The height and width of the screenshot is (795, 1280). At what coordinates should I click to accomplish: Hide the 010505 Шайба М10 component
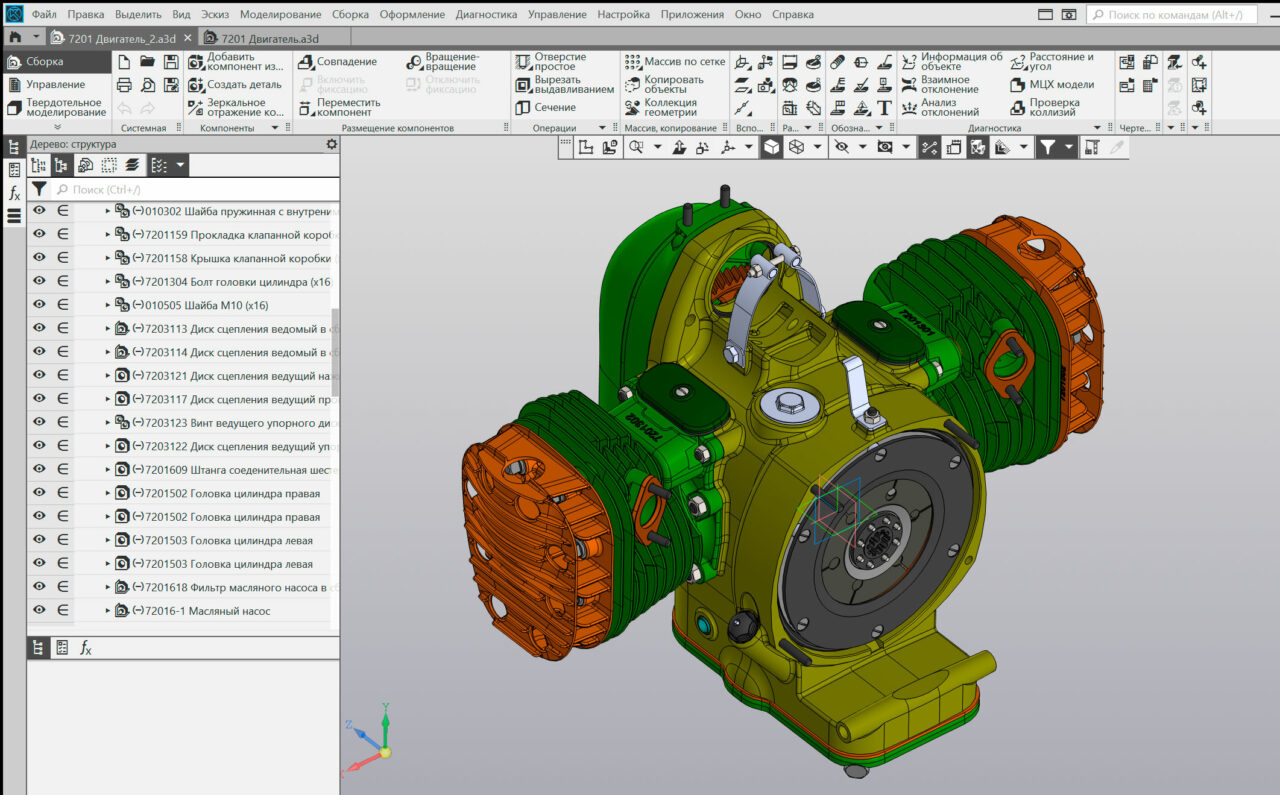point(39,305)
